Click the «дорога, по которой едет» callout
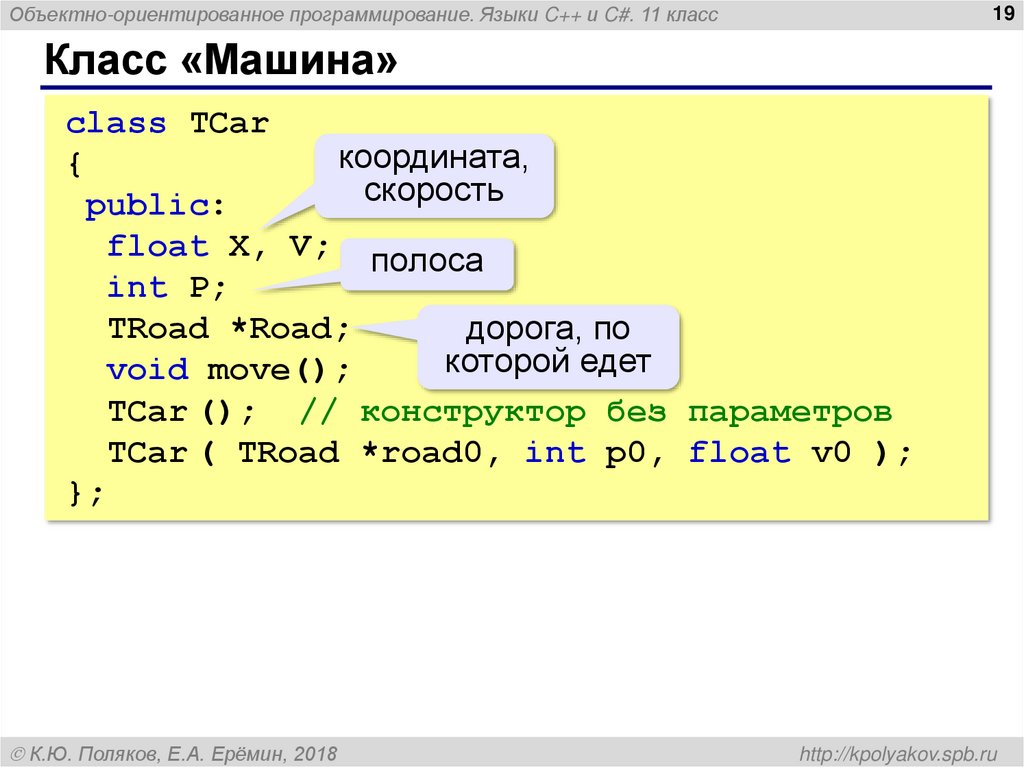Viewport: 1024px width, 767px height. click(x=548, y=346)
